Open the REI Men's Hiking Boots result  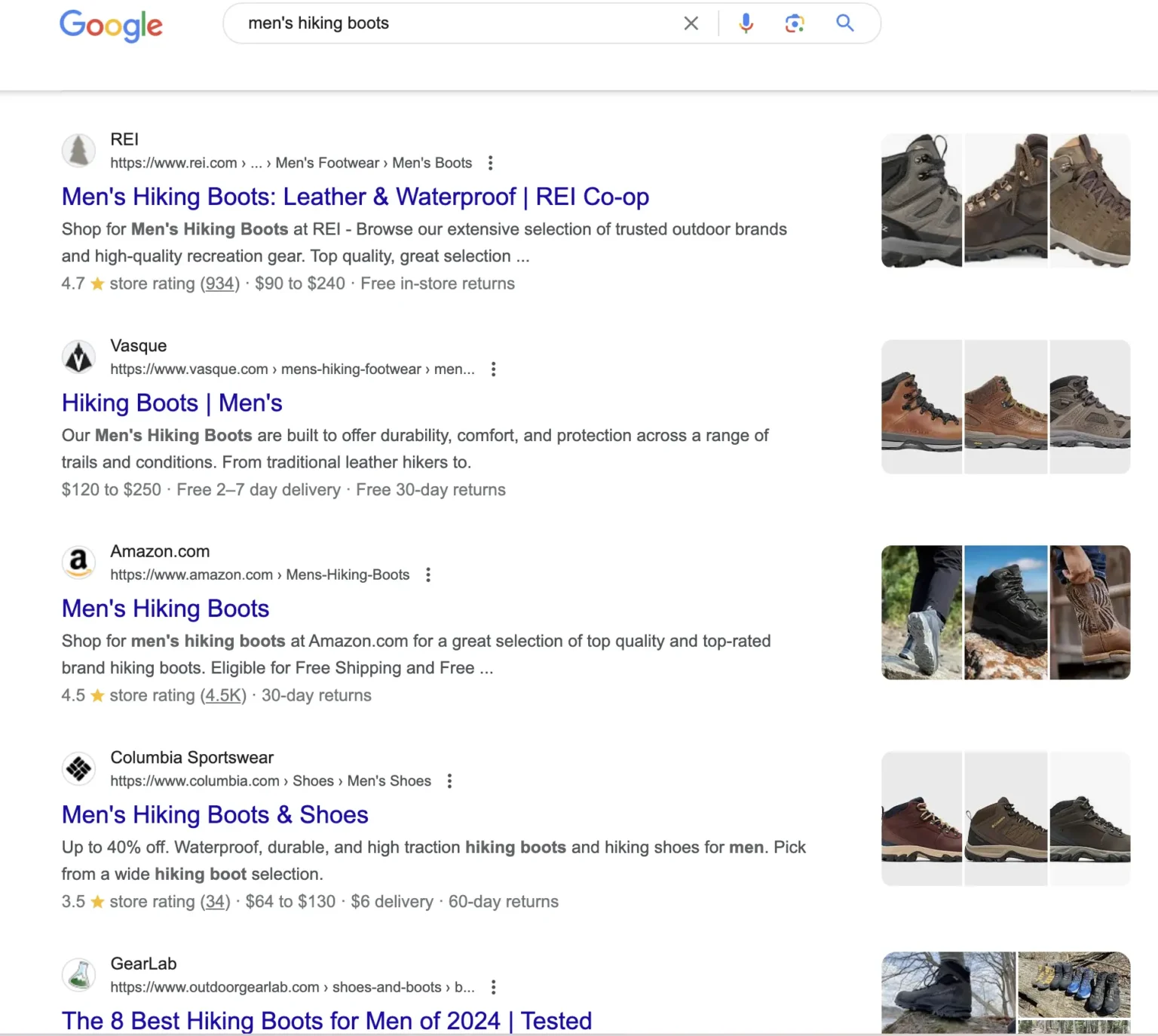[x=355, y=197]
